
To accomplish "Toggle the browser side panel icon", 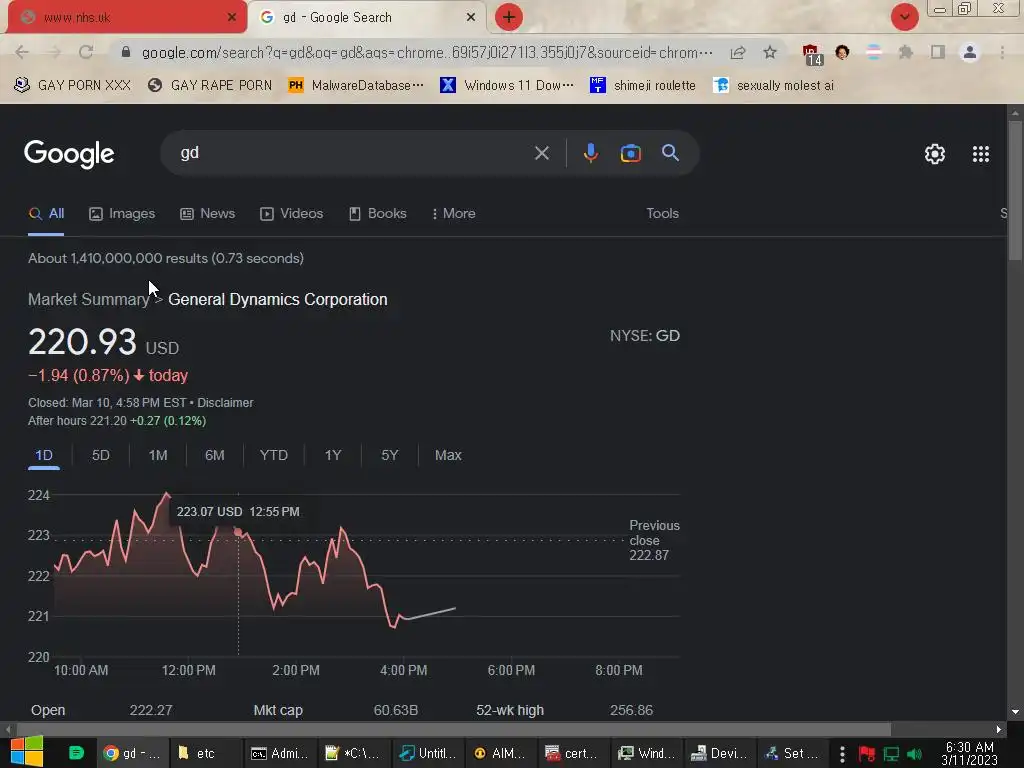I will (x=938, y=52).
